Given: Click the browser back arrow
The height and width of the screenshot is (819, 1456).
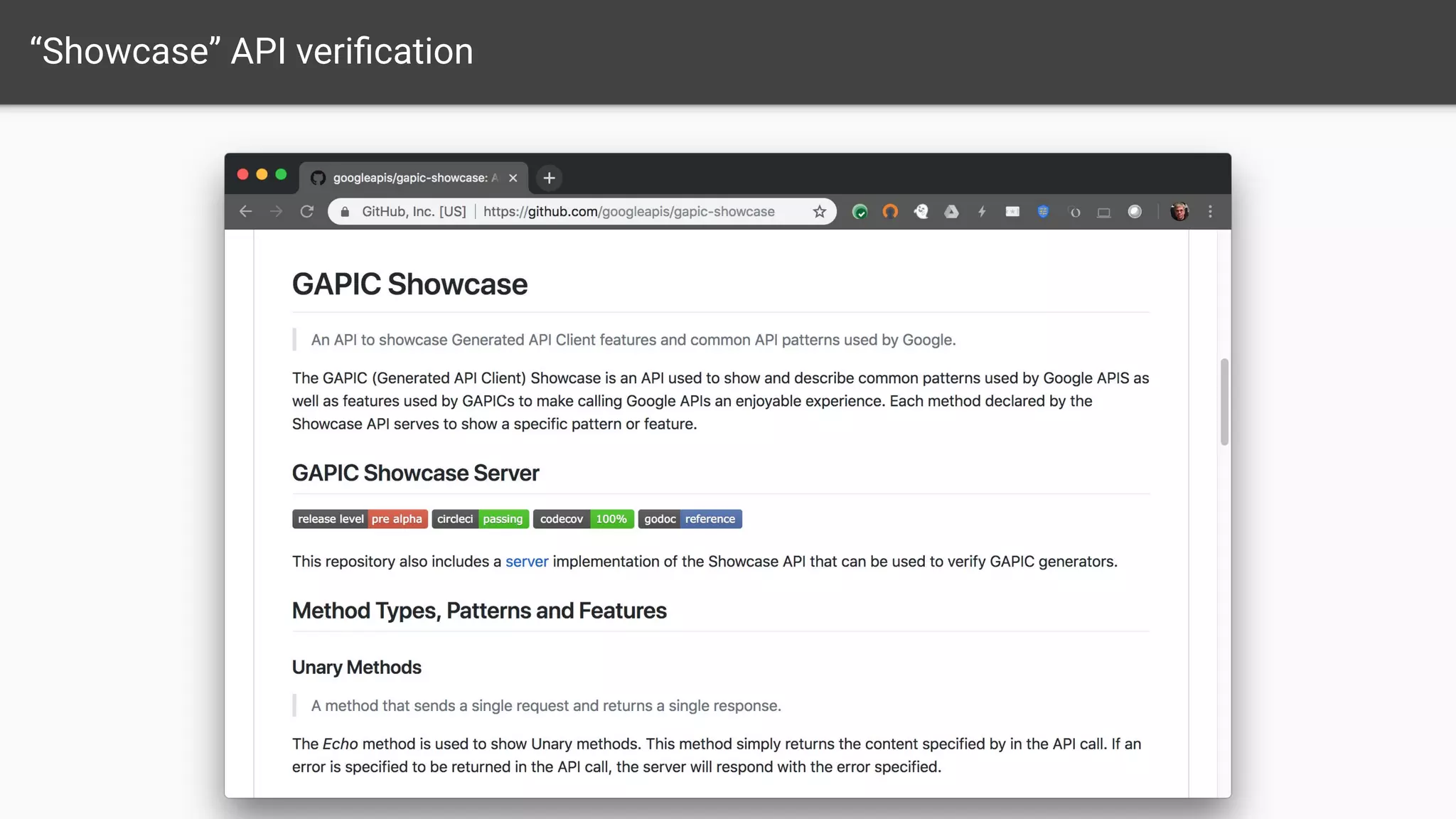Looking at the screenshot, I should (245, 211).
